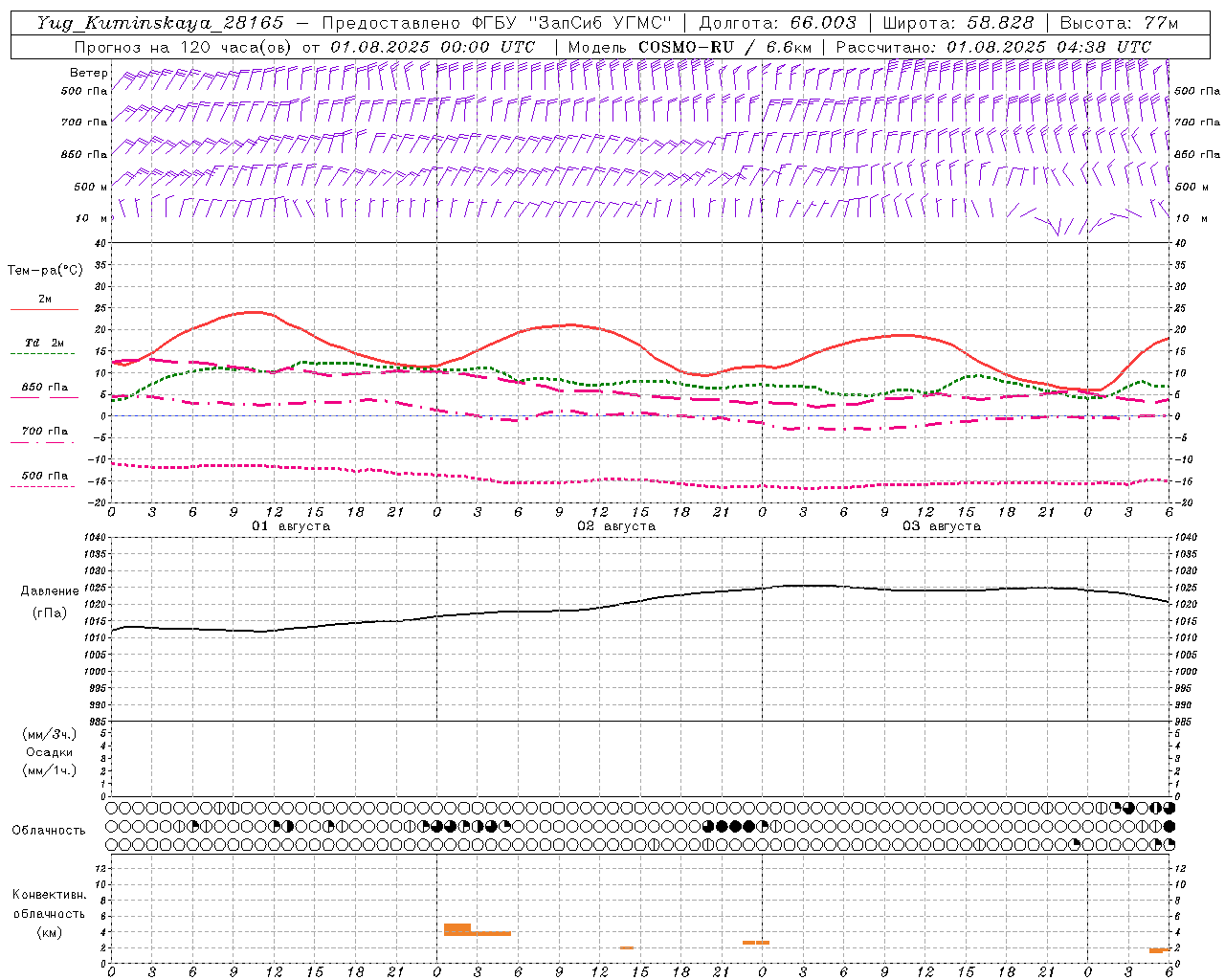Click the forecast start 01.08.2025 00:00 UTC

tap(433, 47)
